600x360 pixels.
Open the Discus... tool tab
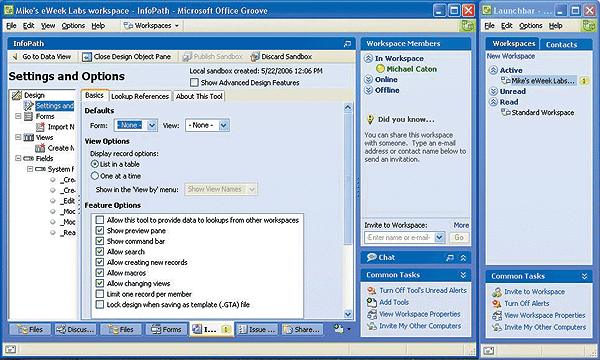point(75,329)
